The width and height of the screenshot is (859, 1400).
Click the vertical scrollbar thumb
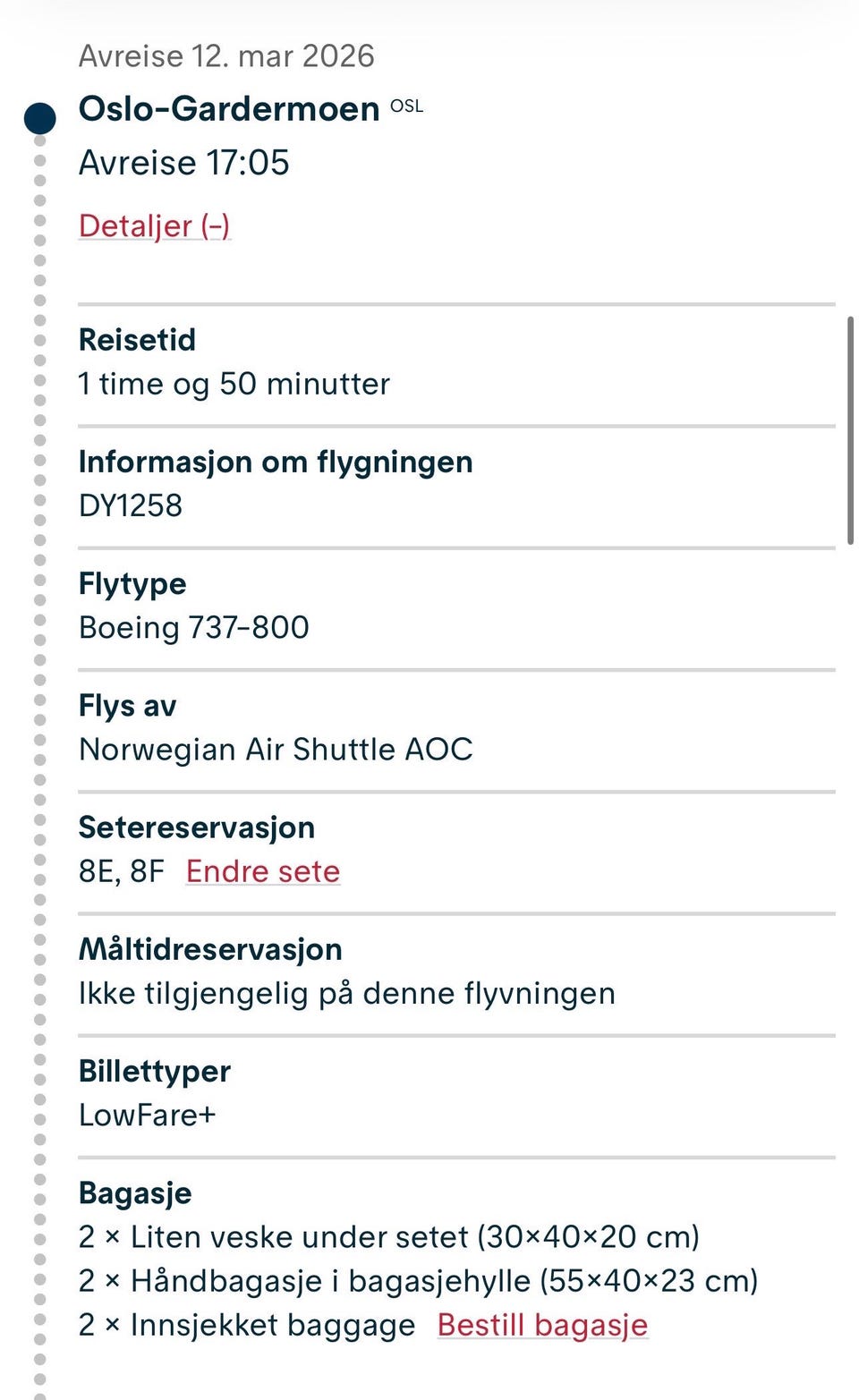849,429
